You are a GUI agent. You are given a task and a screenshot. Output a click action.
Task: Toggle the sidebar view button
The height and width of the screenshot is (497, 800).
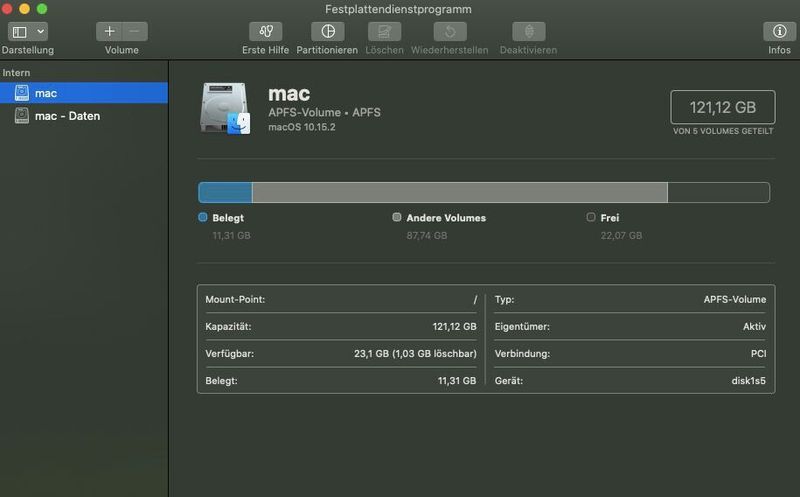tap(19, 32)
